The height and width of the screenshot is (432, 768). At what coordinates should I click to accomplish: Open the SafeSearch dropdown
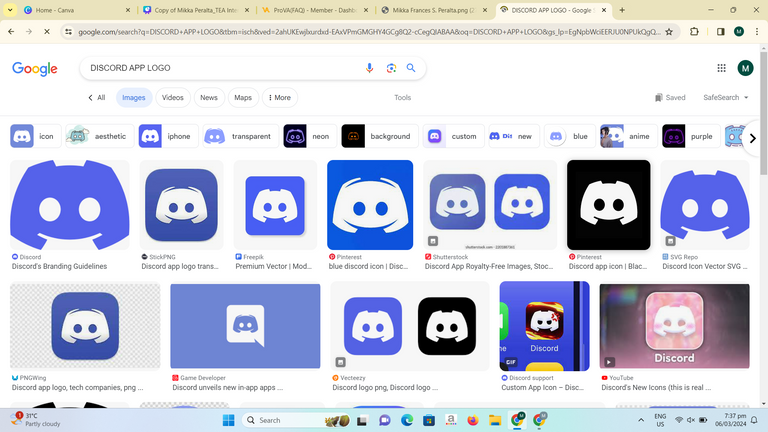click(726, 97)
